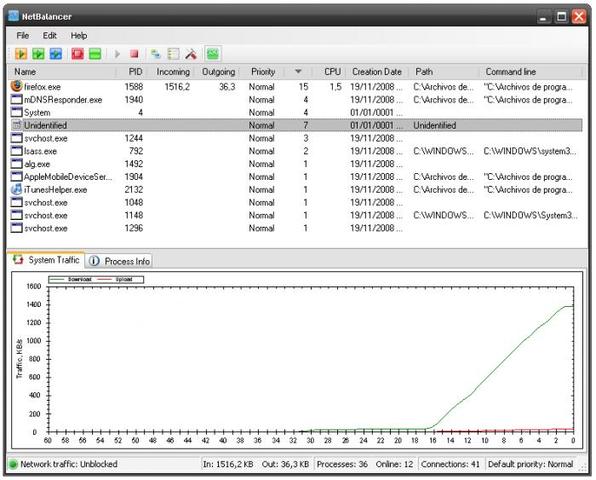Minimize the NetBalancer window
The width and height of the screenshot is (596, 480).
pos(543,17)
